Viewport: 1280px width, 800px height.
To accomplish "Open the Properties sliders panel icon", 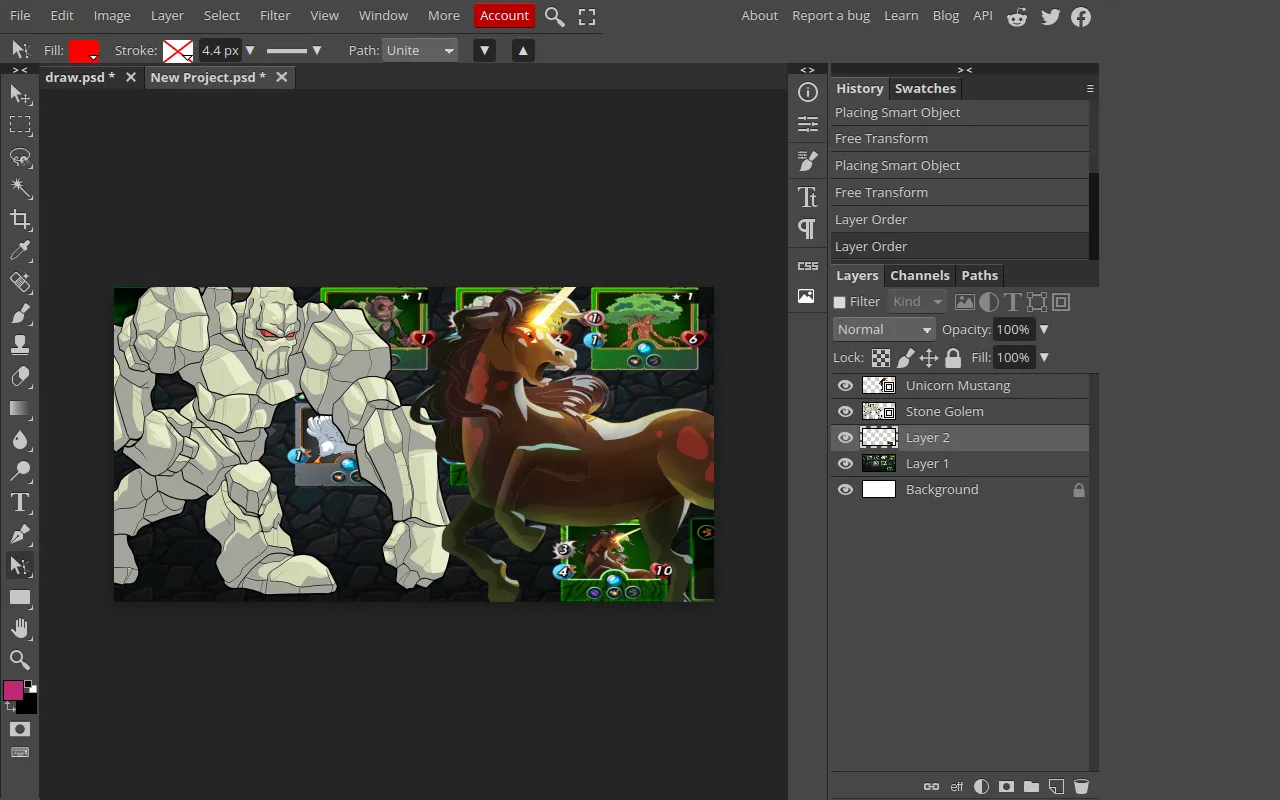I will coord(807,125).
